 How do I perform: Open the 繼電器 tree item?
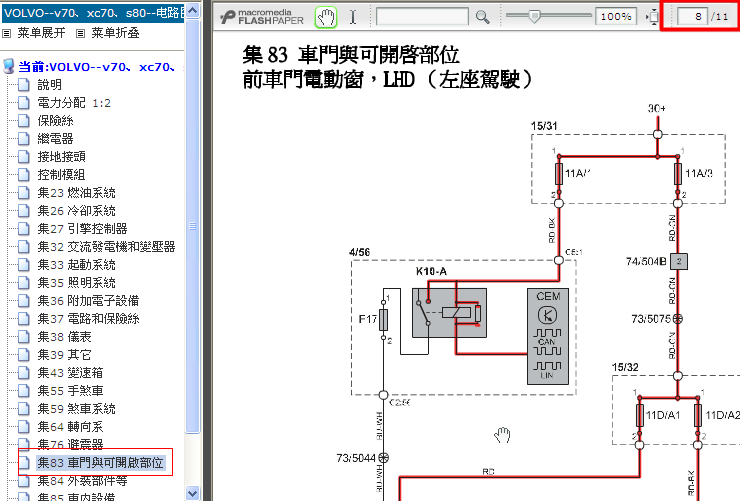[55, 139]
